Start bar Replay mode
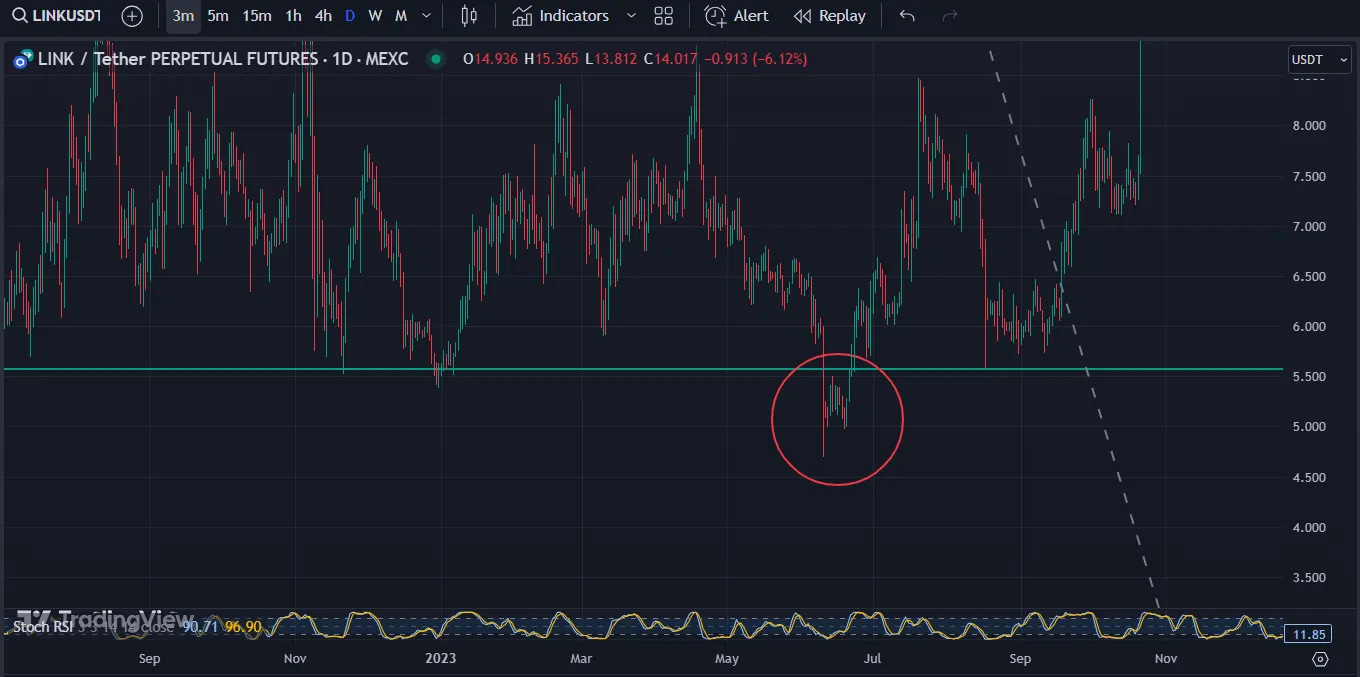 (829, 16)
